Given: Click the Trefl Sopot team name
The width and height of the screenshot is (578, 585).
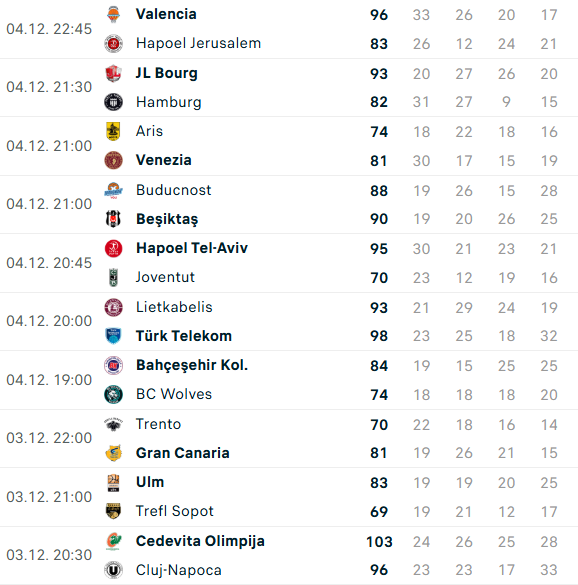Looking at the screenshot, I should pyautogui.click(x=175, y=511).
